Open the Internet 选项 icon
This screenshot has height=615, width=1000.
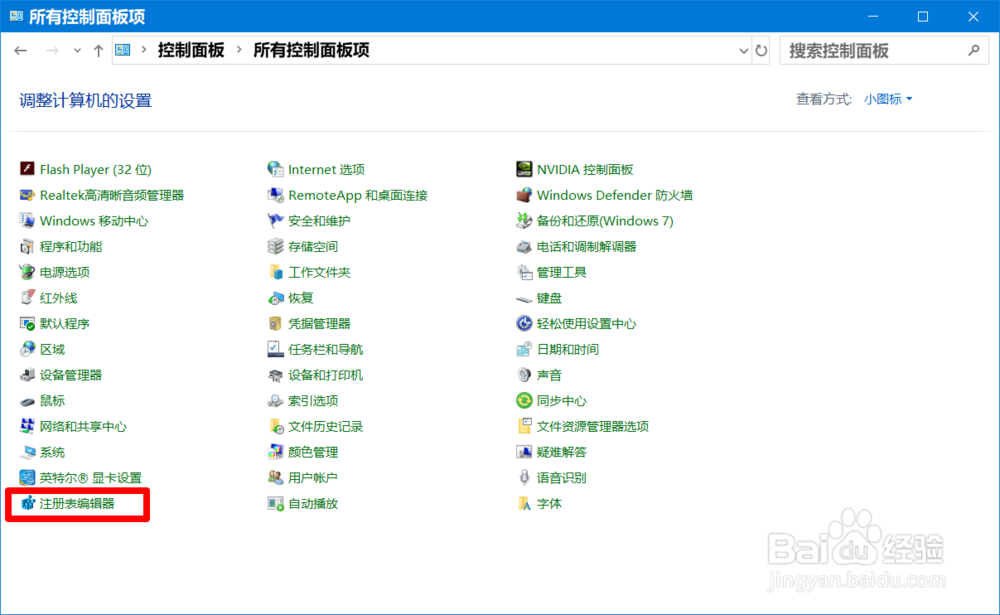click(276, 169)
